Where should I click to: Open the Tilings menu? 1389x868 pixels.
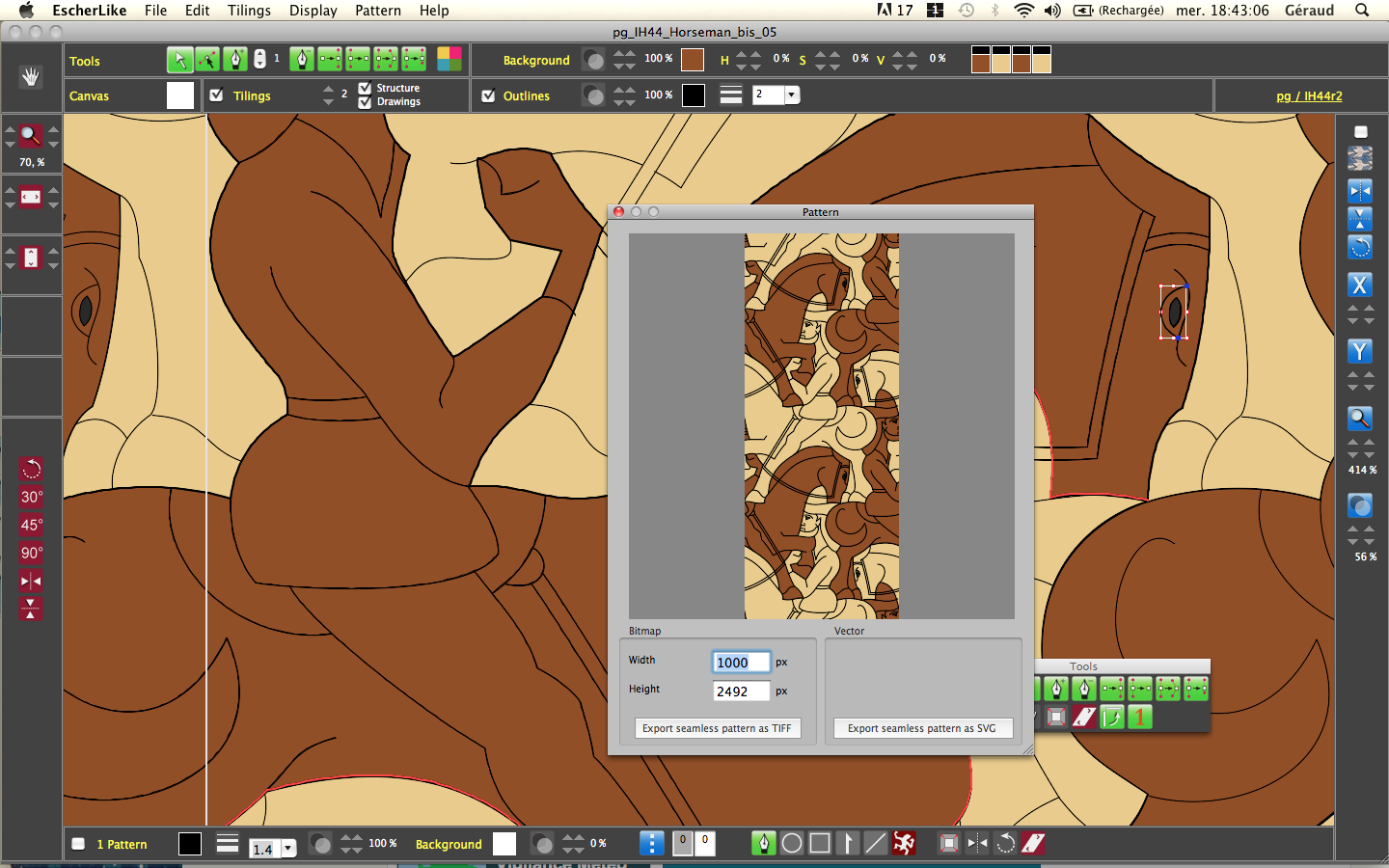249,11
